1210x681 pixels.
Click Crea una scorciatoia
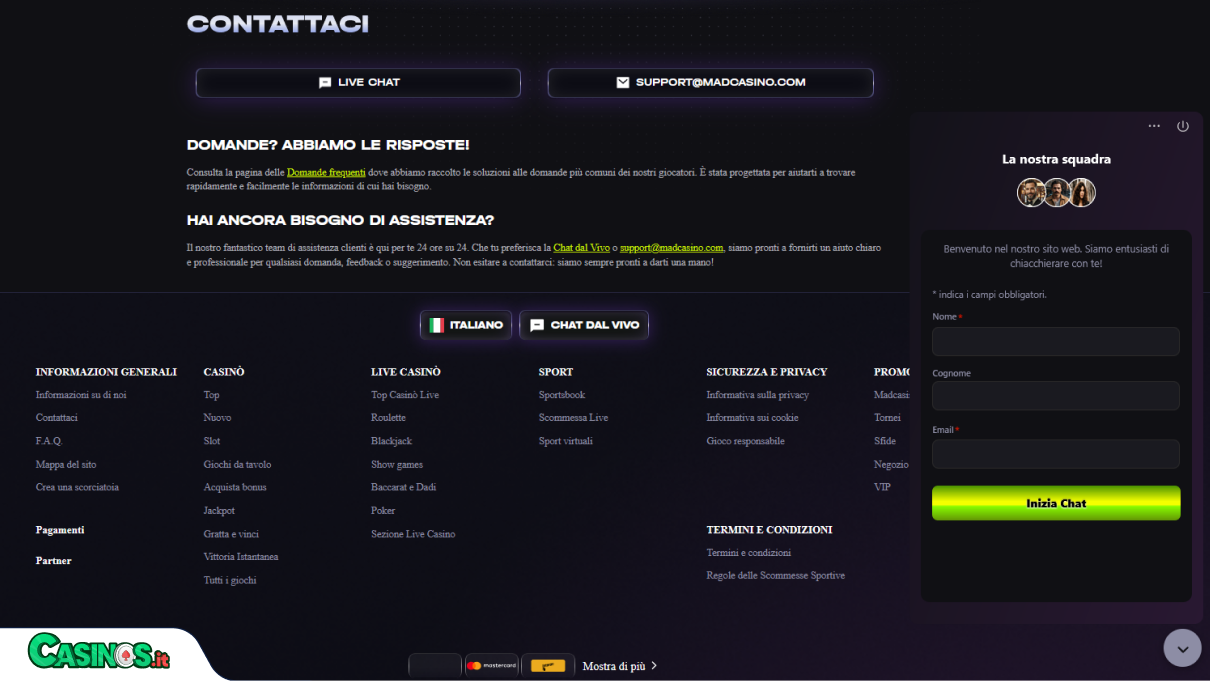77,488
